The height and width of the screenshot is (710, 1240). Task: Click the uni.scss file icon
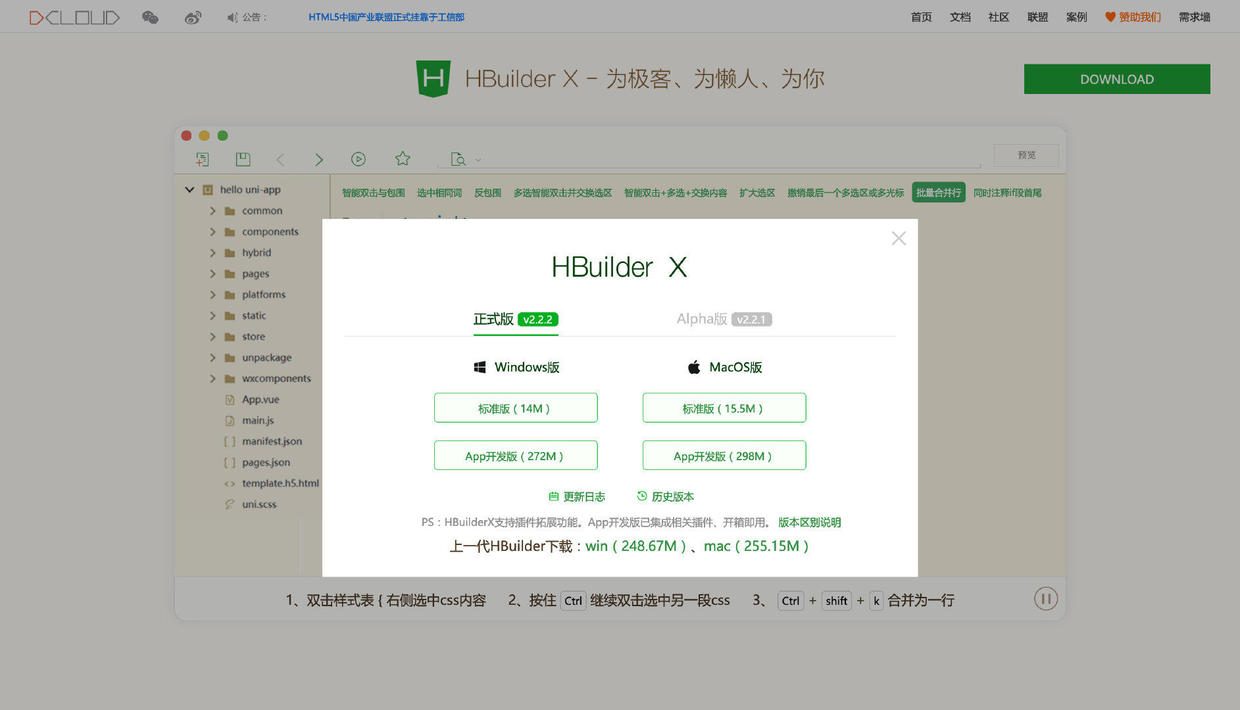pos(230,504)
